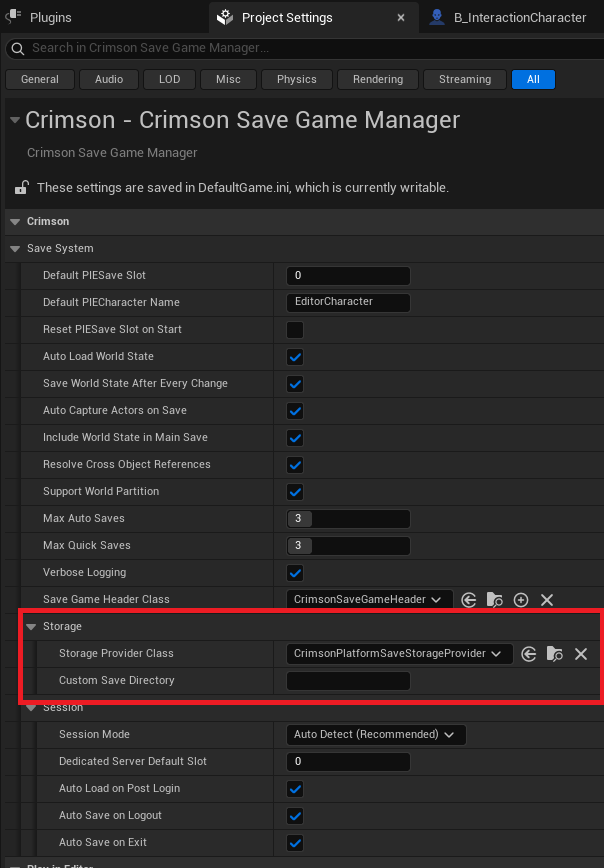This screenshot has width=604, height=868.
Task: Toggle Auto Load on Post Login
Action: pos(295,789)
